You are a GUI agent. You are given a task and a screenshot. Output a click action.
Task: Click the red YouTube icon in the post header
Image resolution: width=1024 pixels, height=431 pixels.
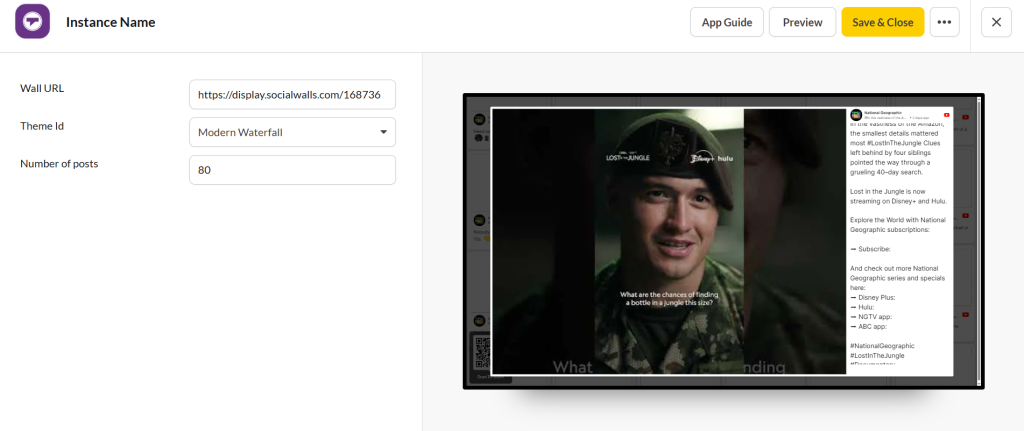pyautogui.click(x=946, y=116)
